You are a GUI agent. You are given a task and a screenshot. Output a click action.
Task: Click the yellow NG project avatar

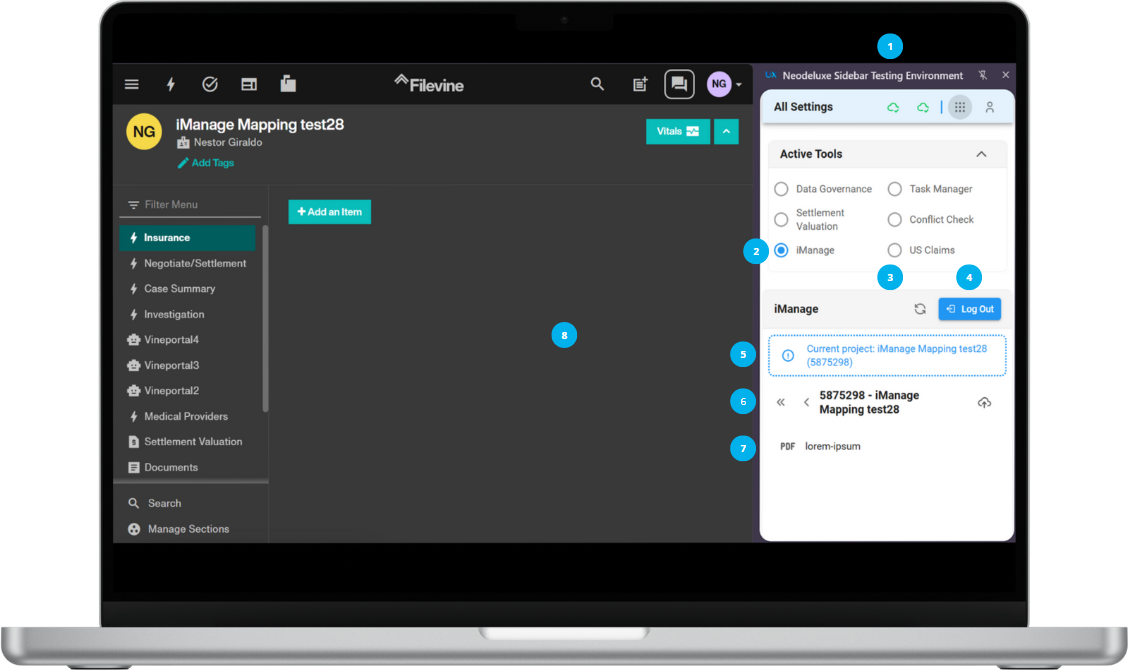click(x=144, y=132)
